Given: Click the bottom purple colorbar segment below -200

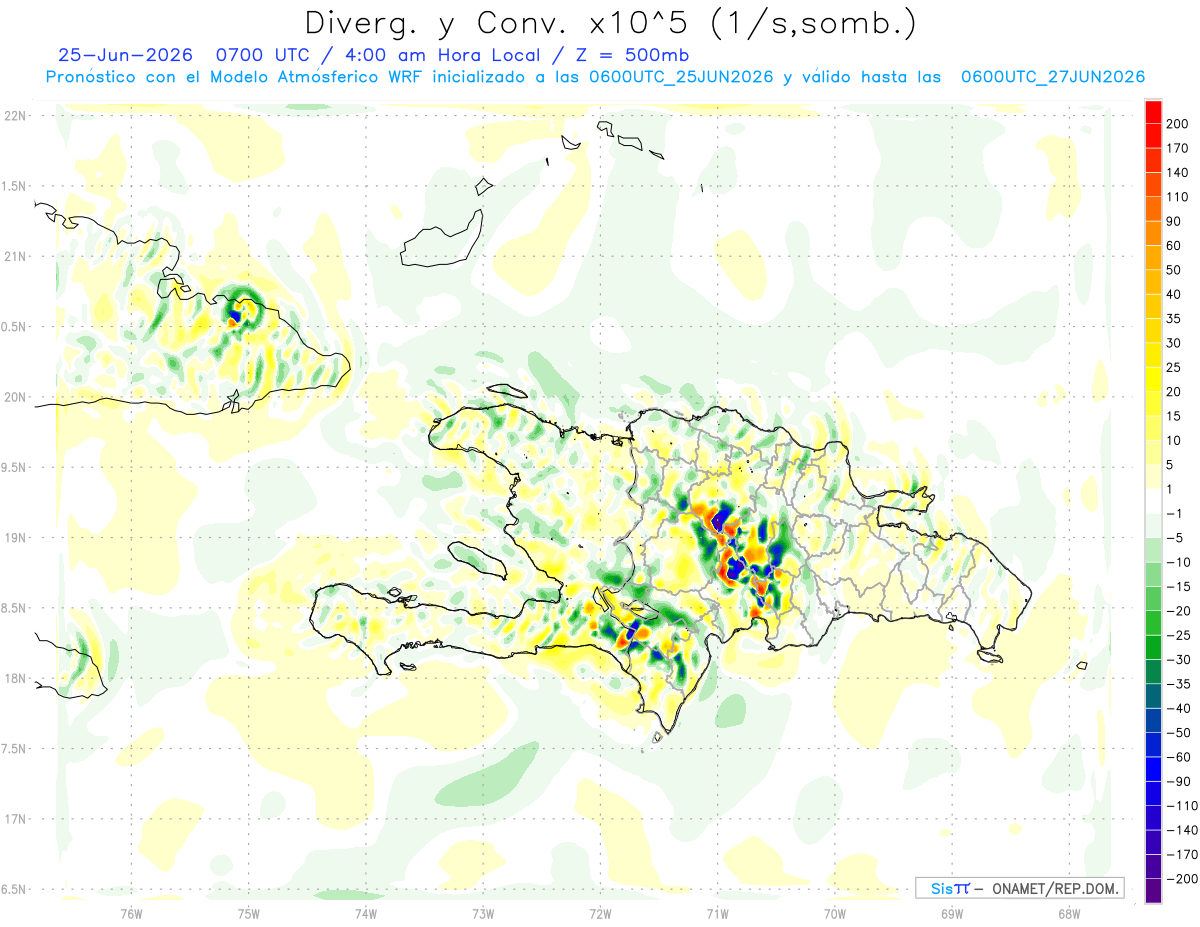Looking at the screenshot, I should tap(1154, 890).
